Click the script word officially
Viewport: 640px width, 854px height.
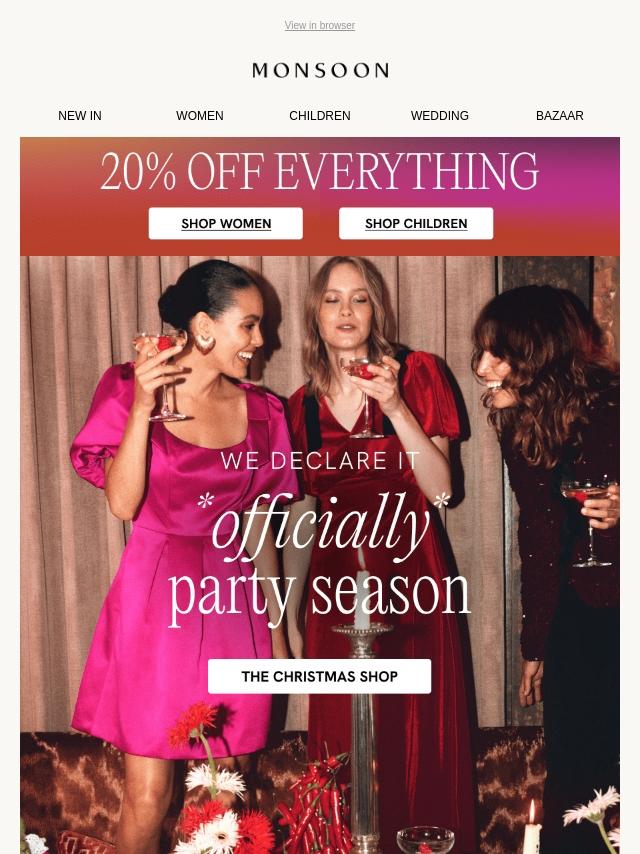320,526
